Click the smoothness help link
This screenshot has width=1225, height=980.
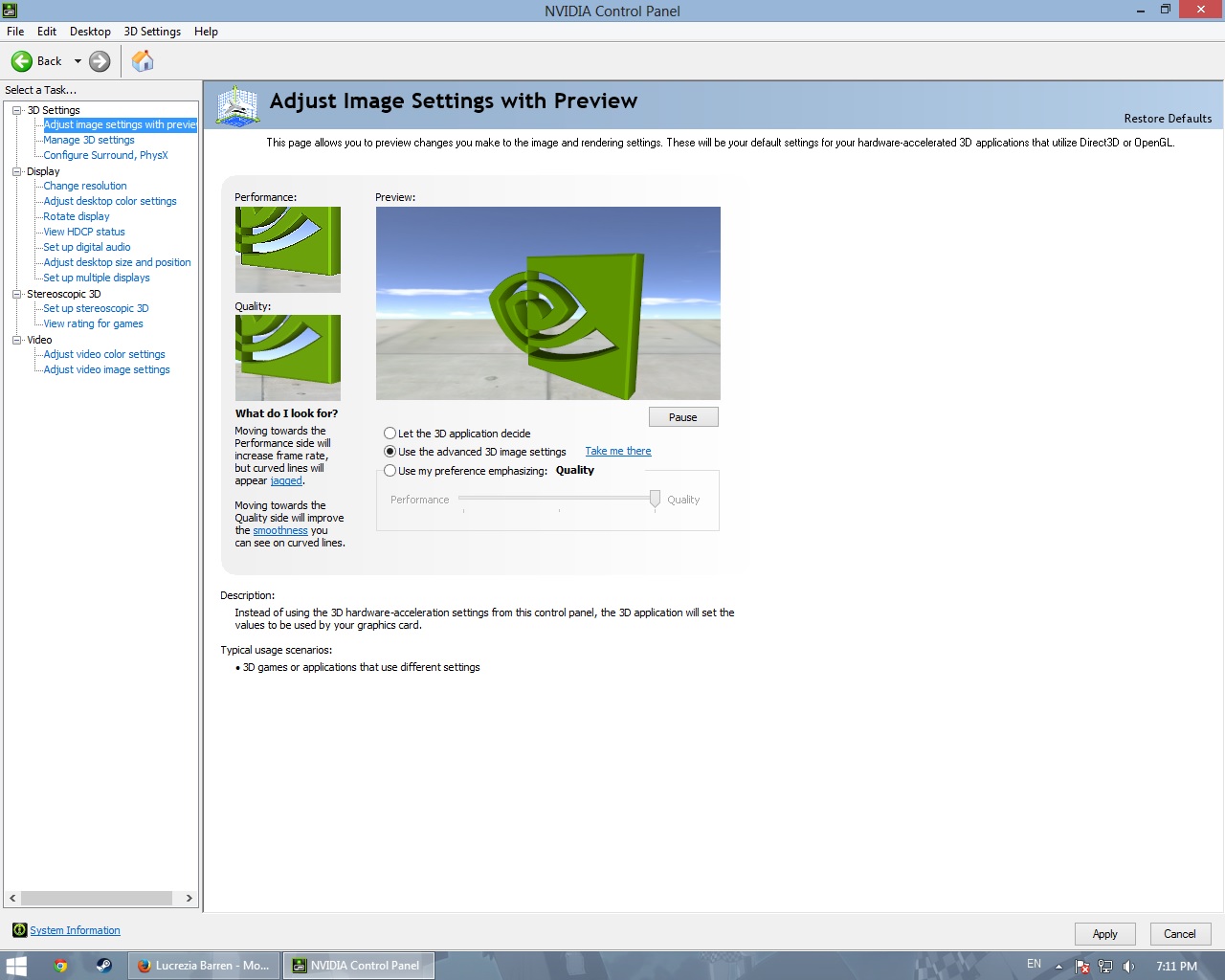[x=280, y=530]
